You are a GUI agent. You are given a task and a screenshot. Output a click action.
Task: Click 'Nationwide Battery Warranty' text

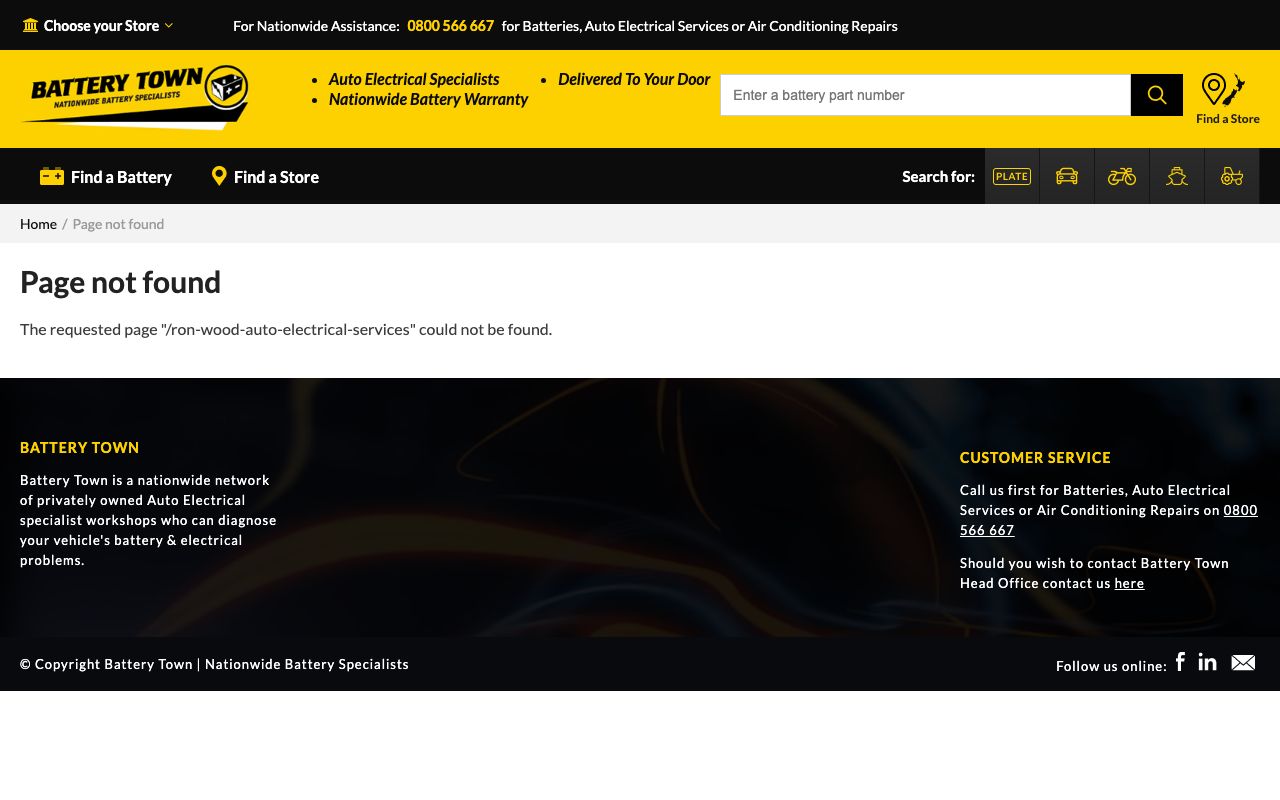pos(428,99)
